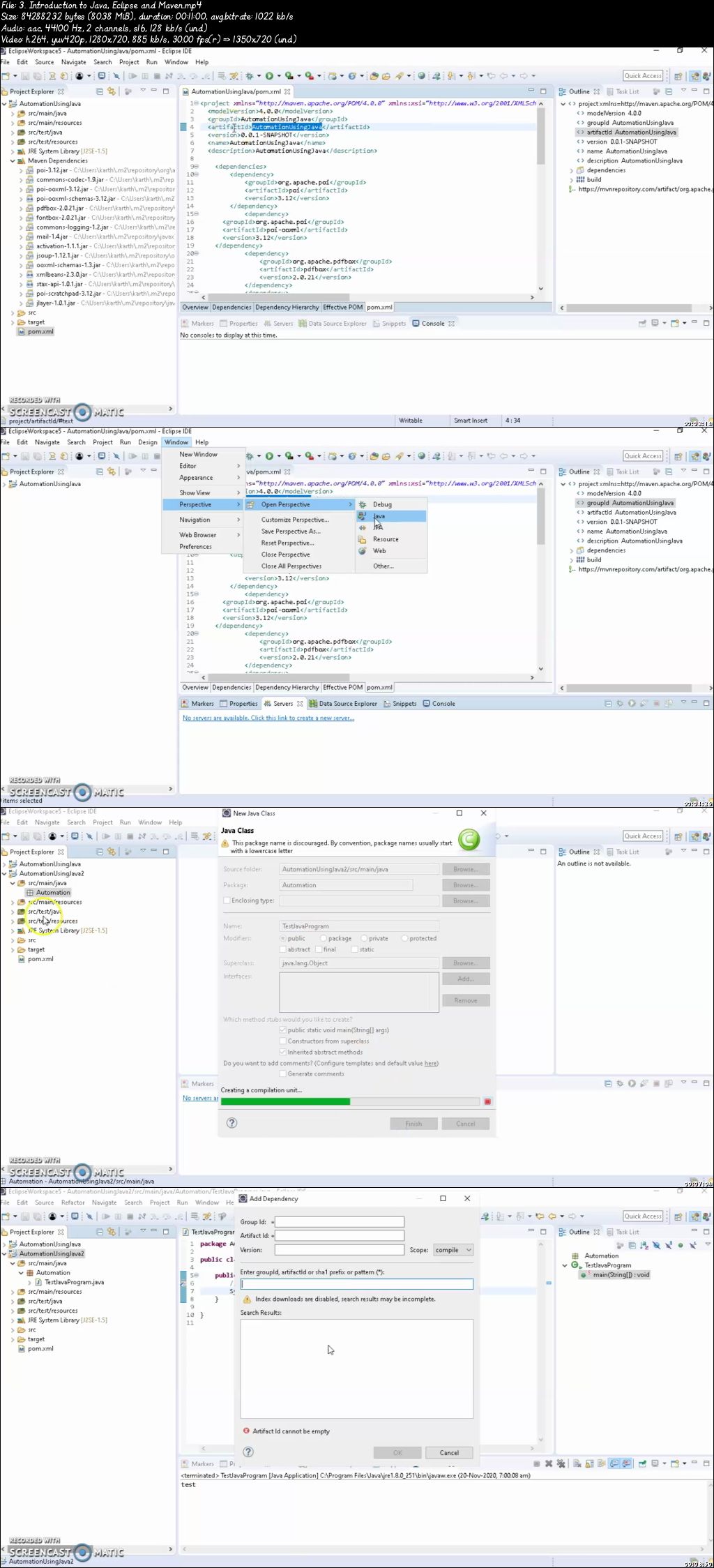Image resolution: width=714 pixels, height=1568 pixels.
Task: Click the pom.xml file icon in first frame tree
Action: [22, 331]
